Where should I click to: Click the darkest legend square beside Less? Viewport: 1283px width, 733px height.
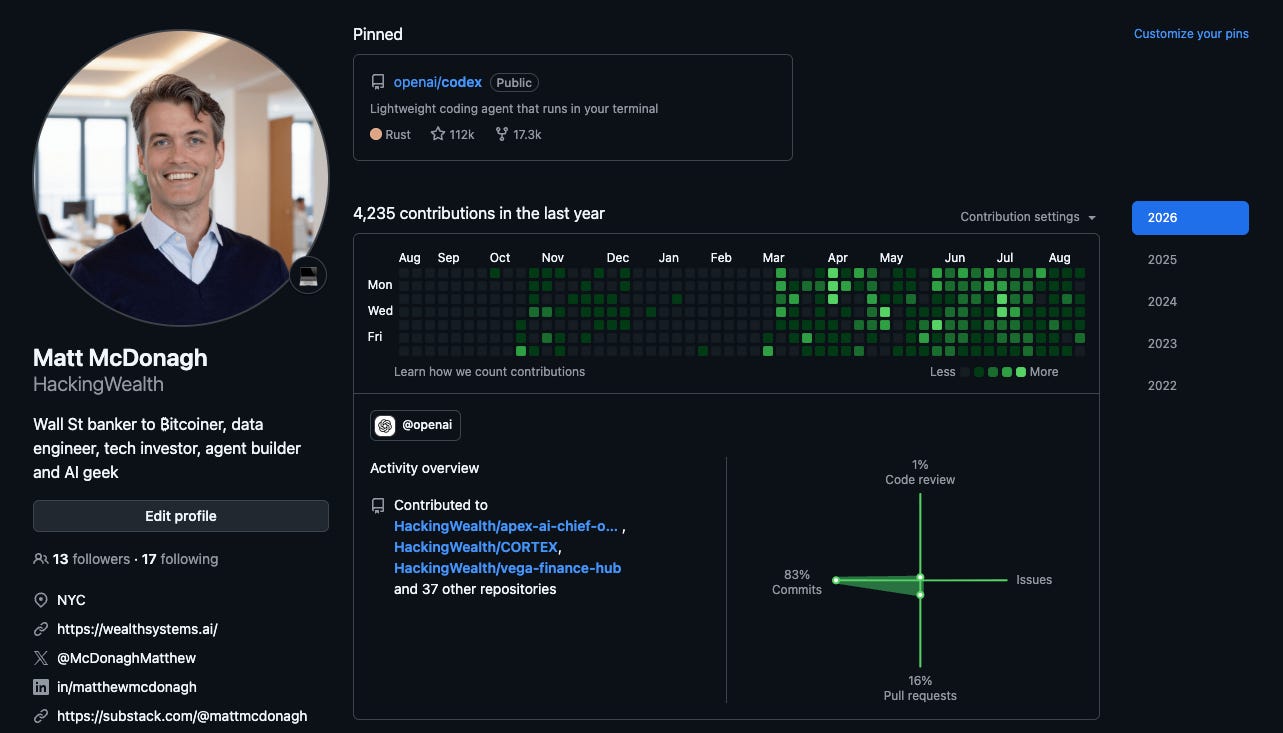click(x=965, y=372)
